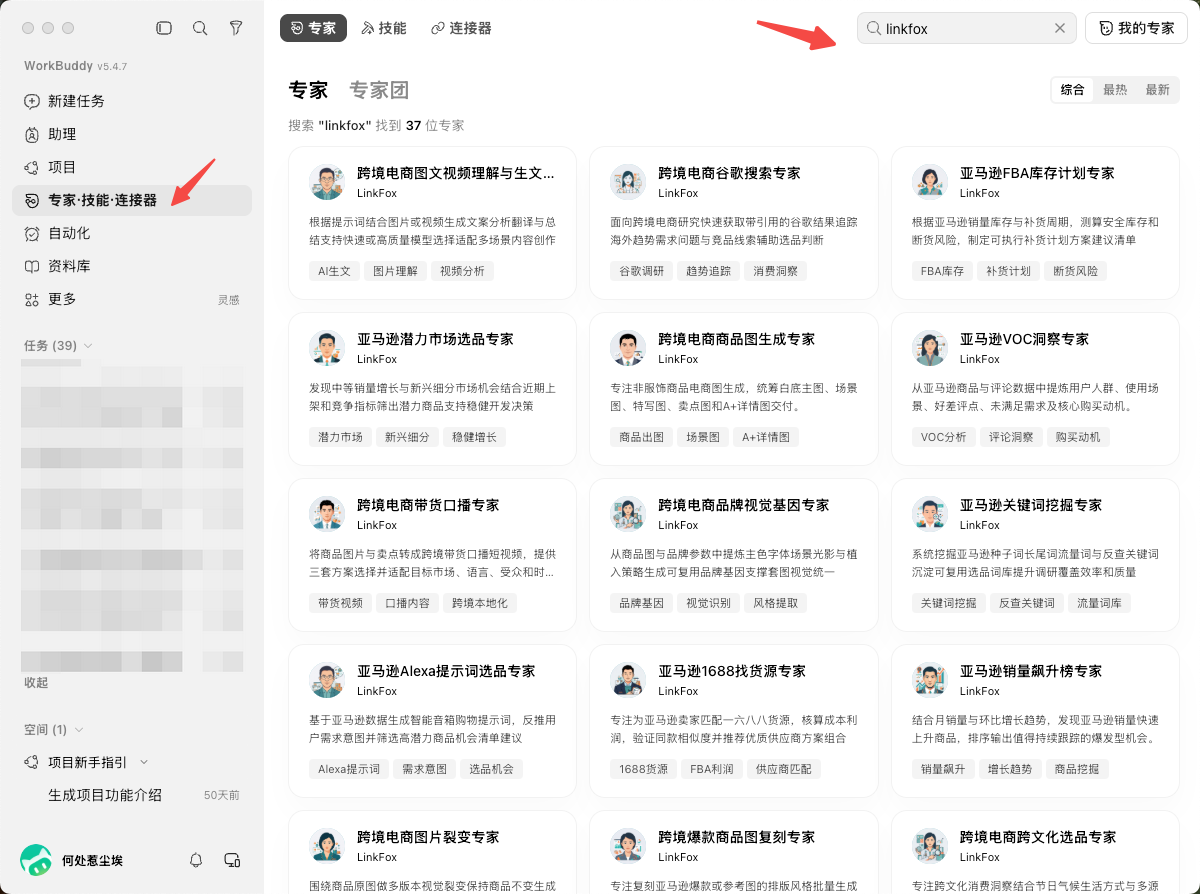Sort results by 综合

[1072, 90]
